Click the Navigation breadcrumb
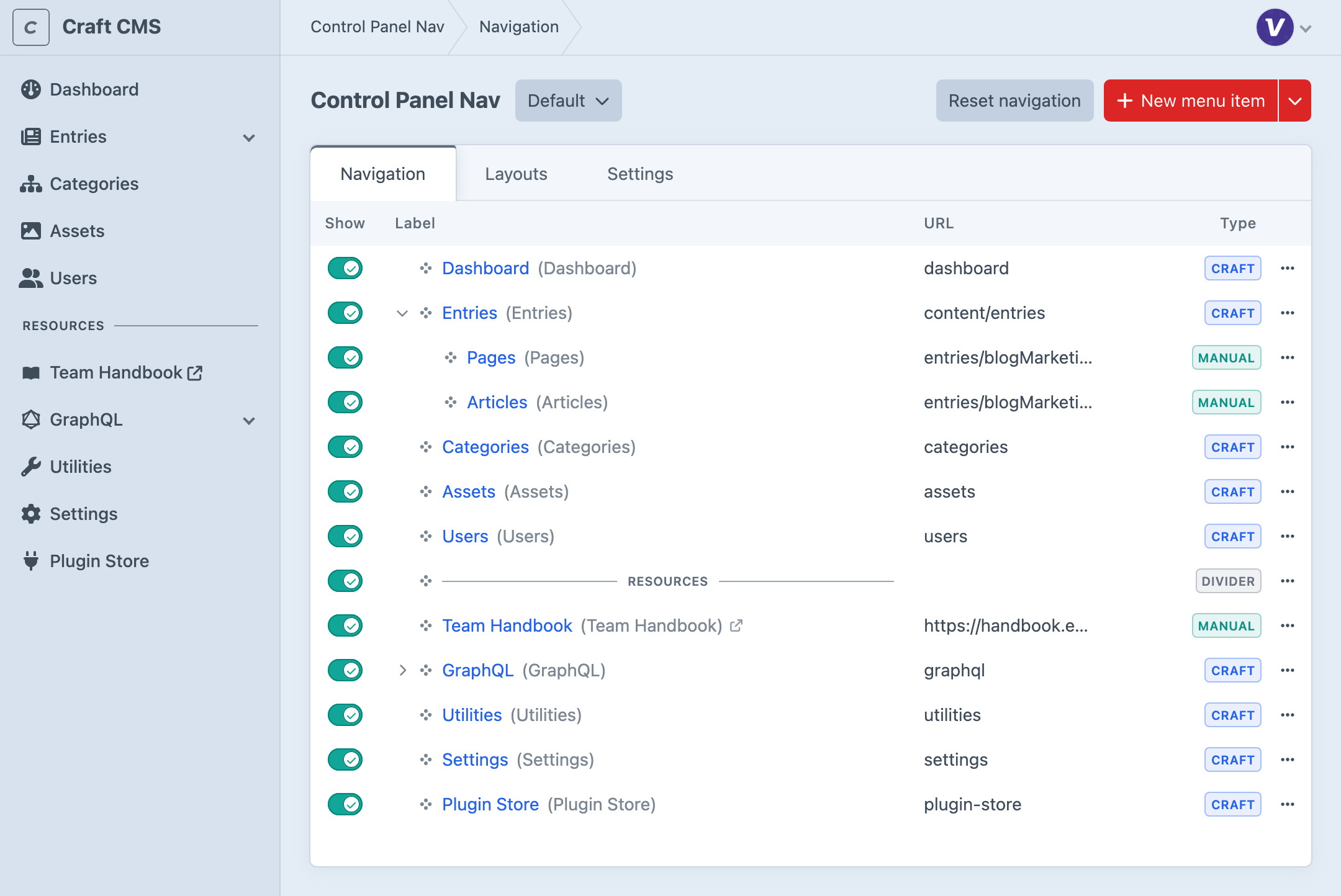Image resolution: width=1341 pixels, height=896 pixels. coord(519,27)
